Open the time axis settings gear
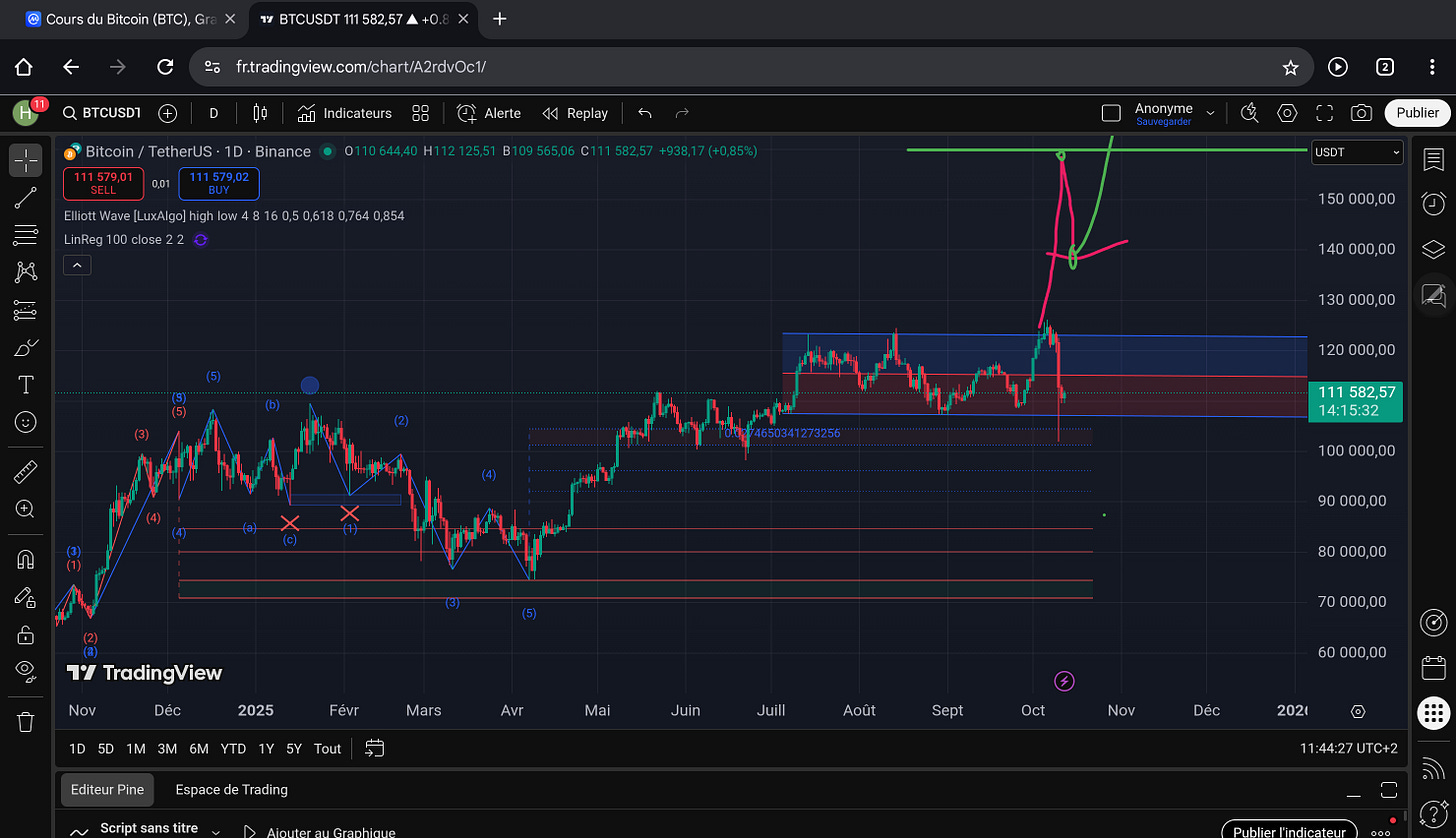 click(x=1358, y=712)
